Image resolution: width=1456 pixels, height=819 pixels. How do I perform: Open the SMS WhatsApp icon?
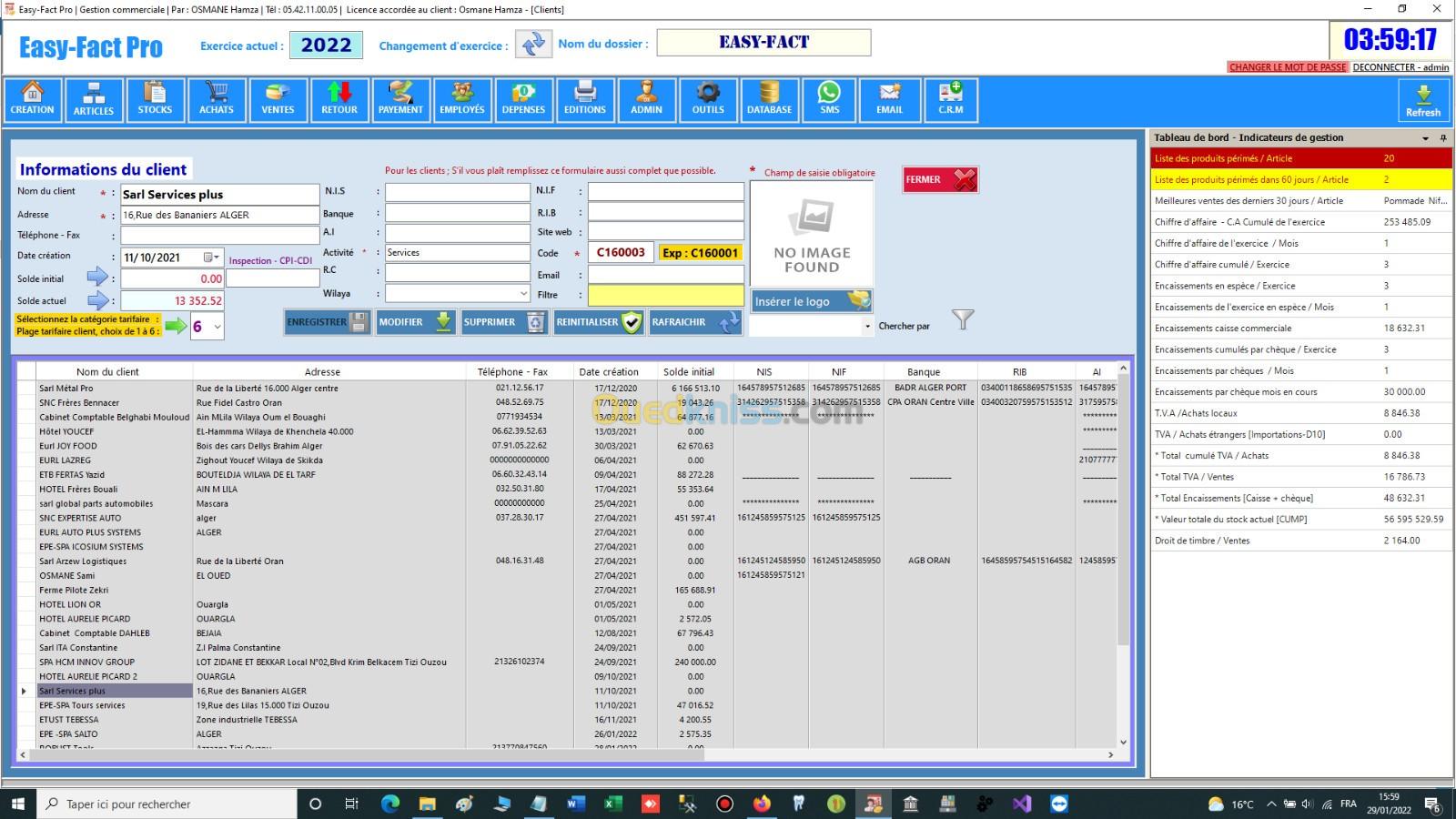(x=829, y=99)
